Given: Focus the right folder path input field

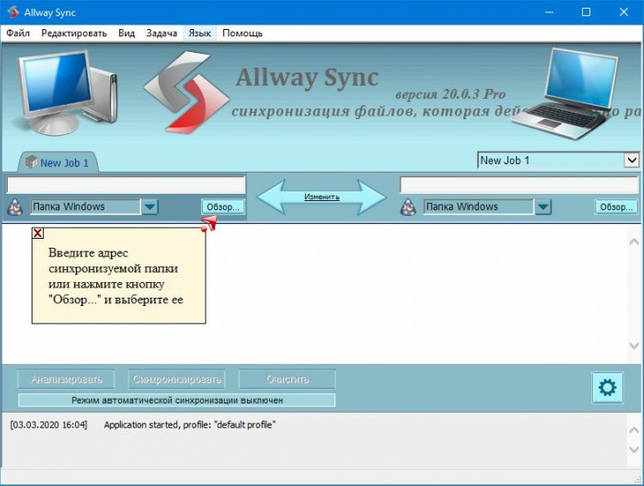Looking at the screenshot, I should coord(519,185).
